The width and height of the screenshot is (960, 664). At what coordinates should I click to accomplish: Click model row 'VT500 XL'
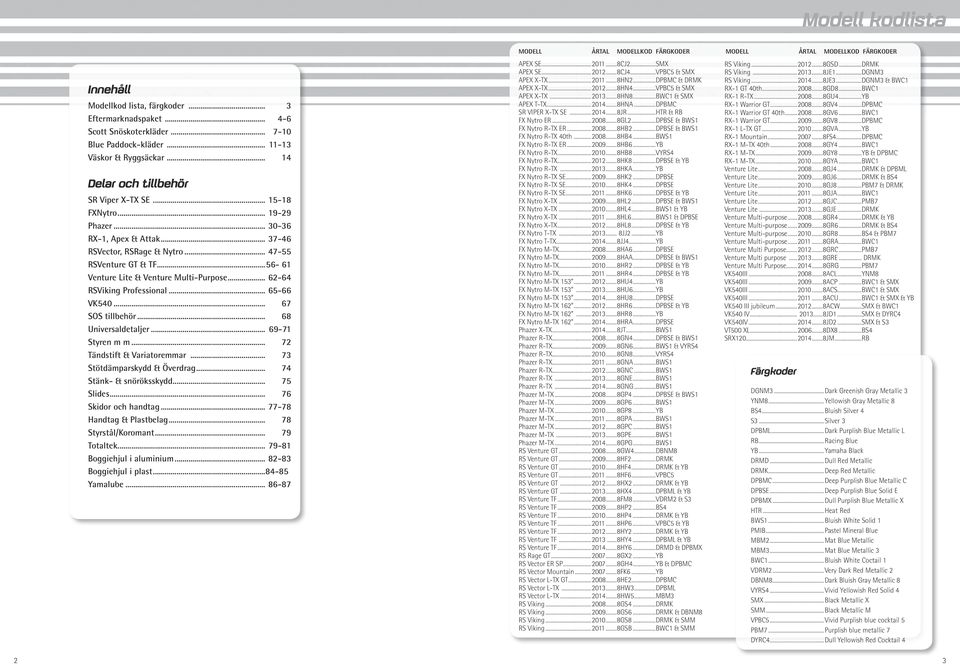click(x=798, y=330)
